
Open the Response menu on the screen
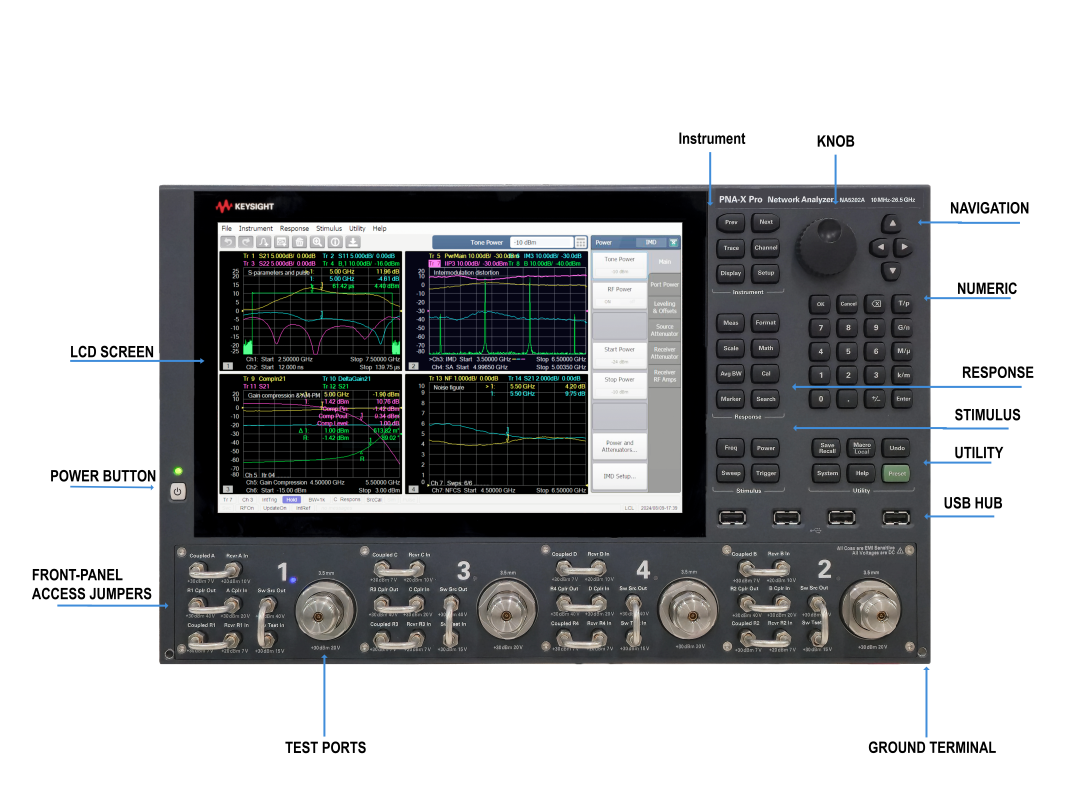294,228
